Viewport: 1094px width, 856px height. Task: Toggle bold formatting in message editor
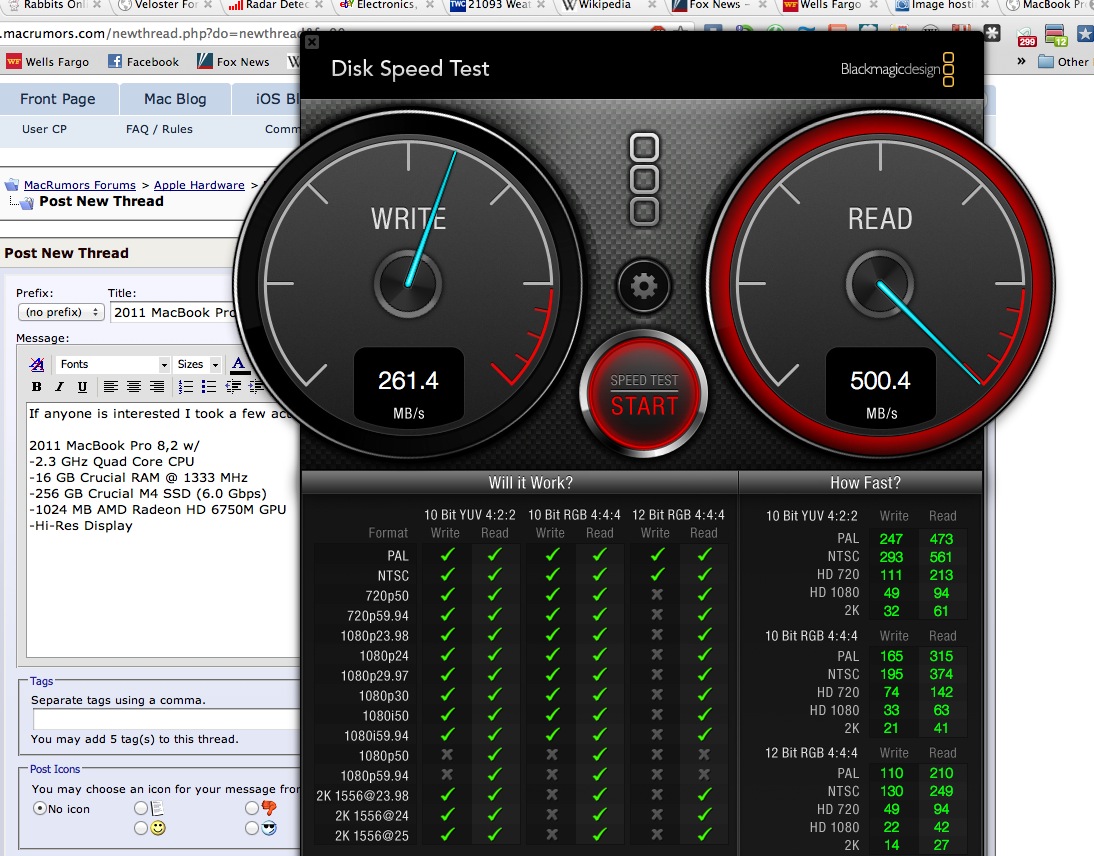tap(36, 386)
